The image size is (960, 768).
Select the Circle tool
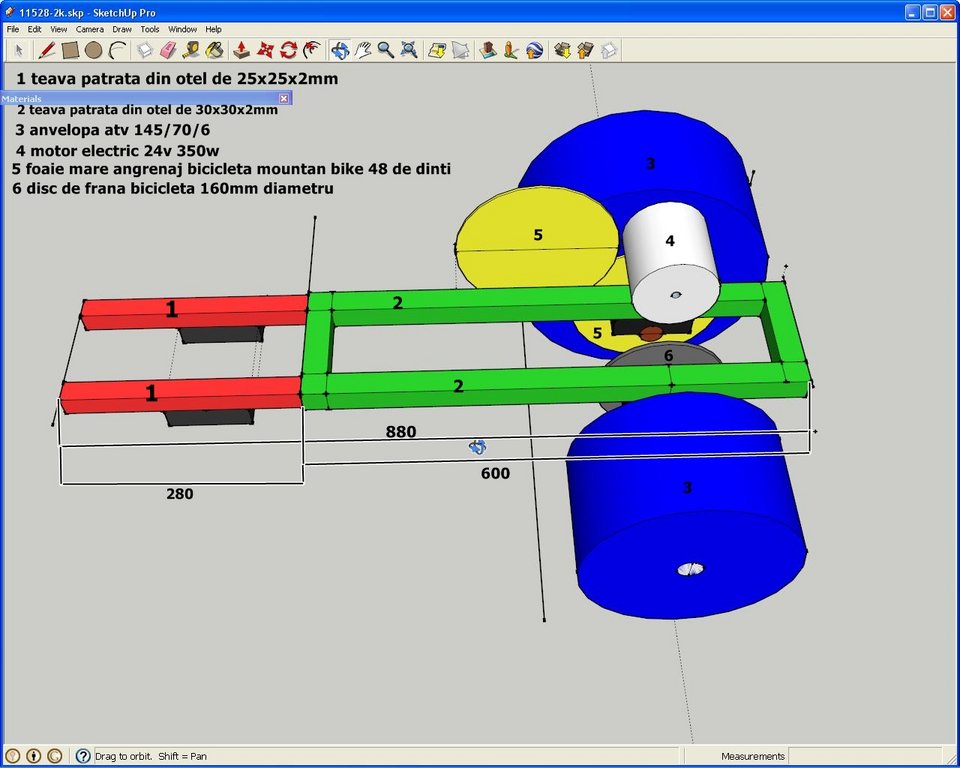click(x=93, y=50)
